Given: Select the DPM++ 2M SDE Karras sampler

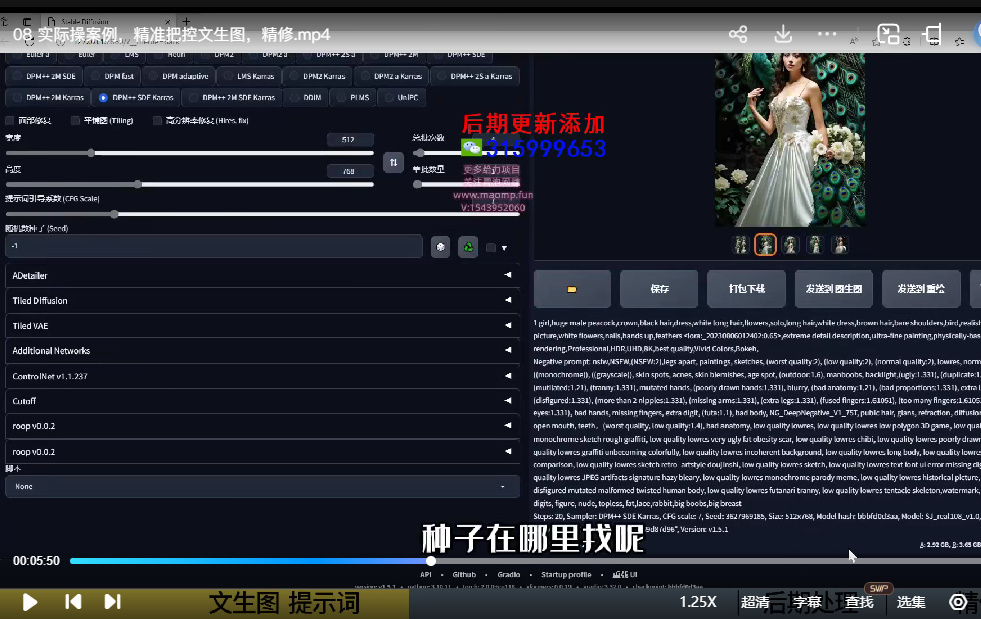Looking at the screenshot, I should tap(231, 98).
